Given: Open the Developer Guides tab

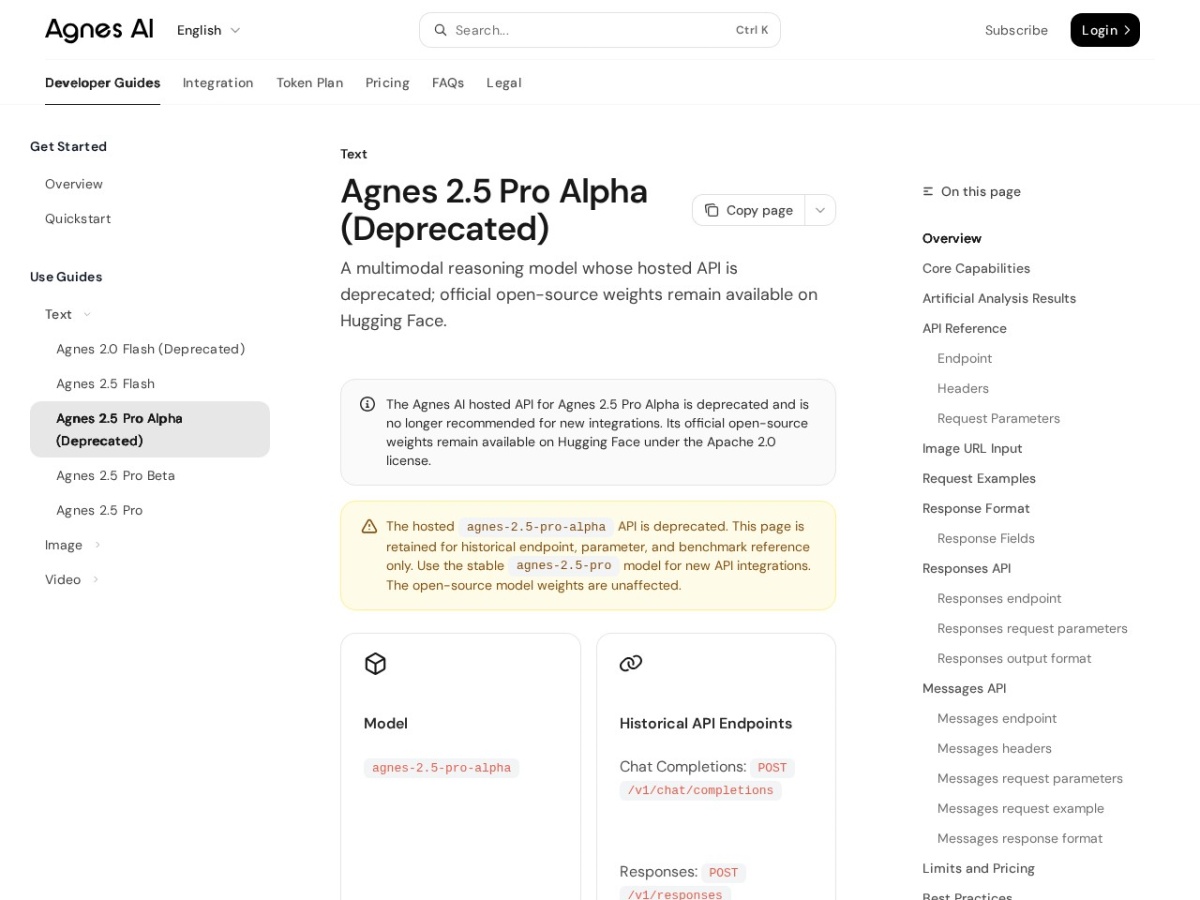Looking at the screenshot, I should pyautogui.click(x=102, y=83).
